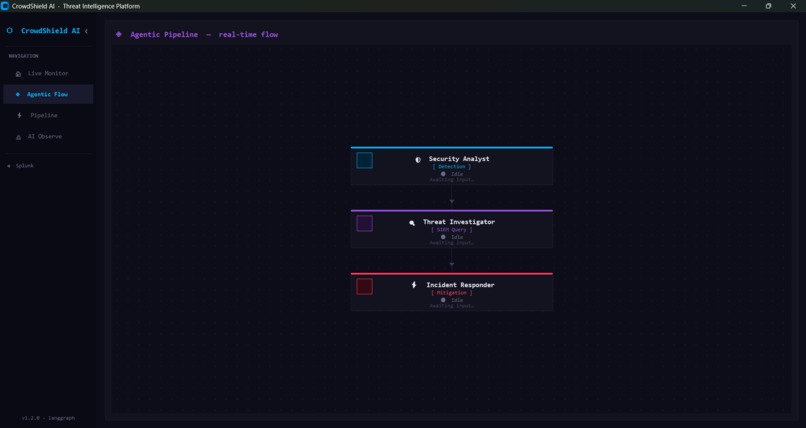The image size is (806, 428).
Task: Select Agentic Flow in navigation
Action: [48, 95]
